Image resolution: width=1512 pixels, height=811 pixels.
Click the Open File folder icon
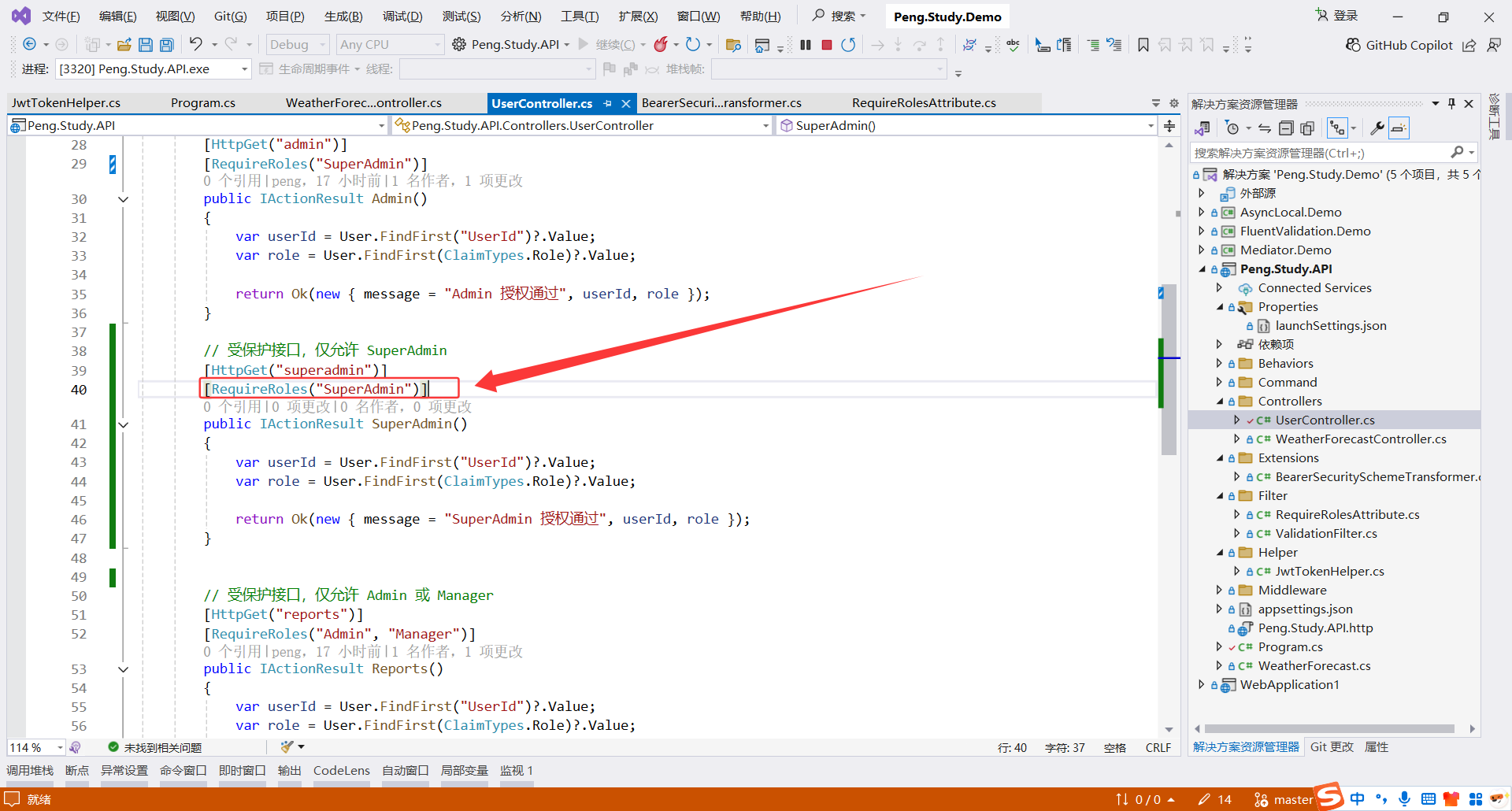pyautogui.click(x=124, y=45)
